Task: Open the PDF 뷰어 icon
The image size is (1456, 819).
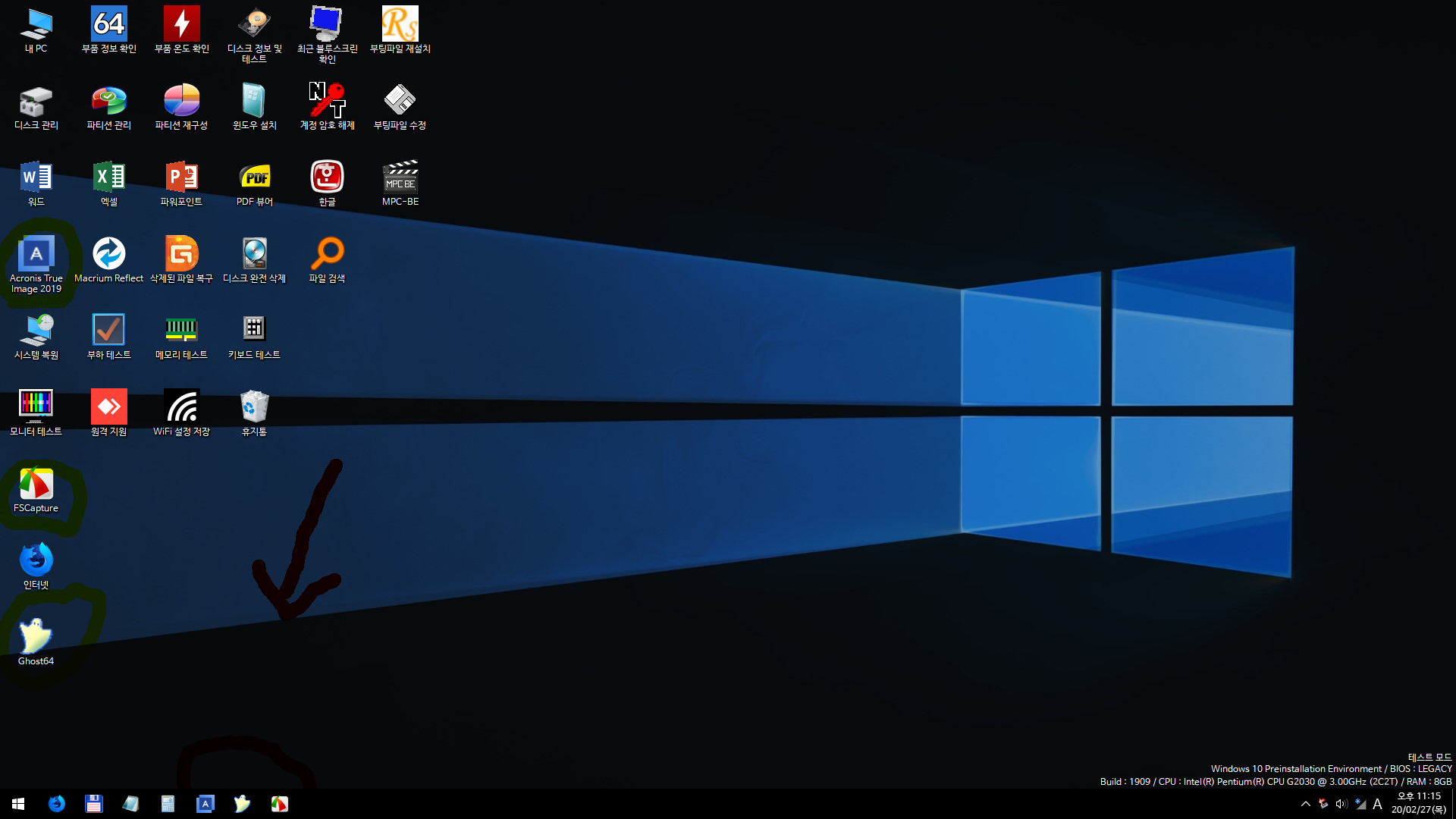Action: [x=254, y=184]
